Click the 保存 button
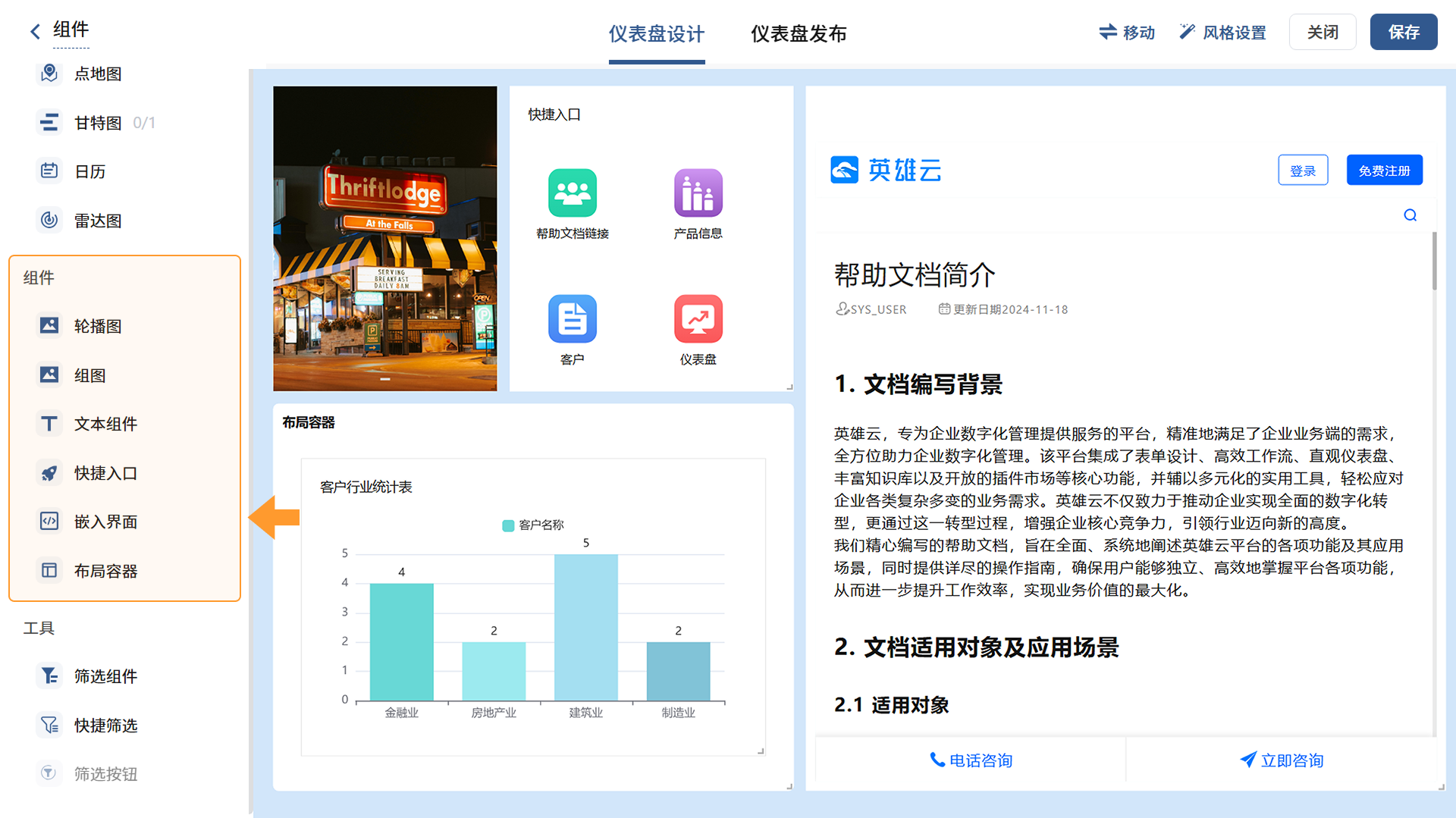 click(1404, 32)
